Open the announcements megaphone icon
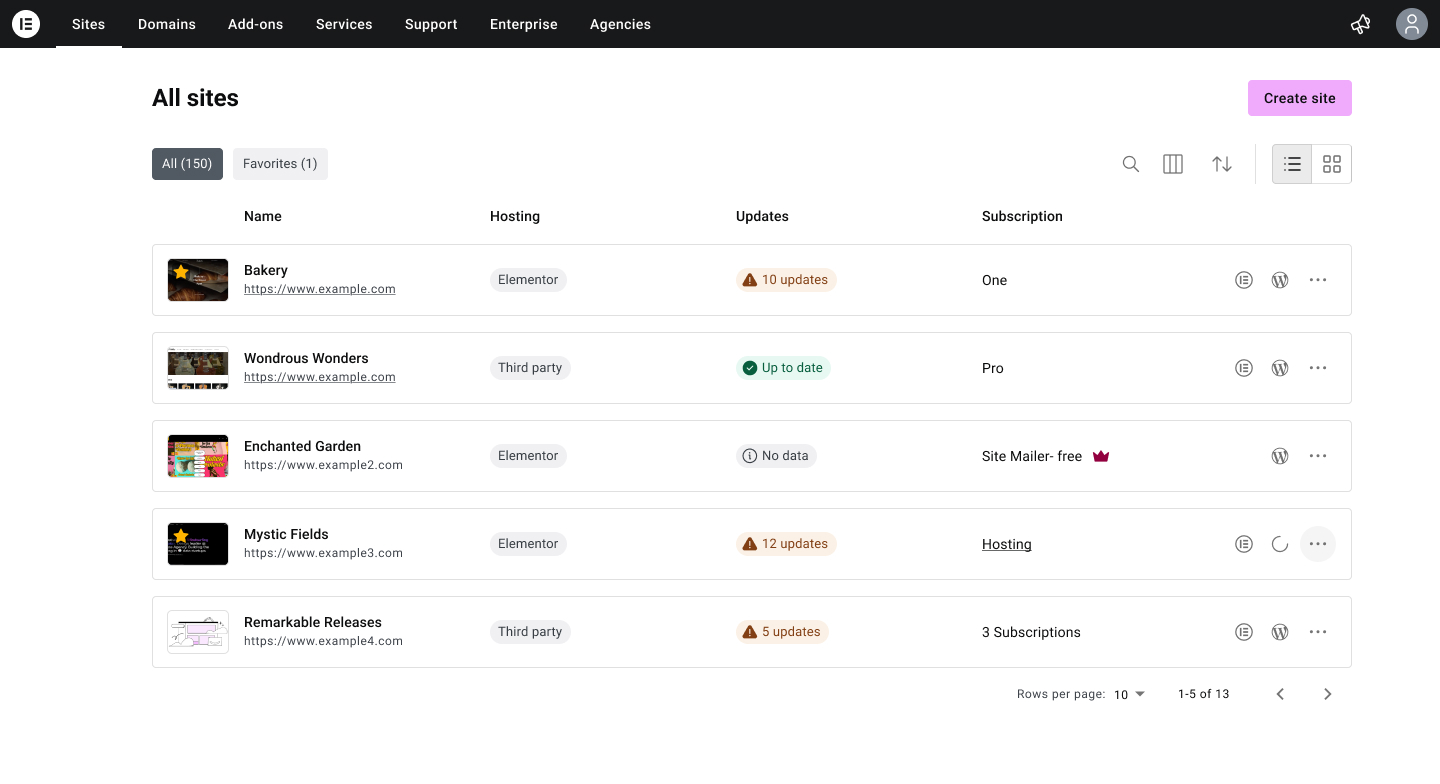This screenshot has height=784, width=1440. point(1360,24)
